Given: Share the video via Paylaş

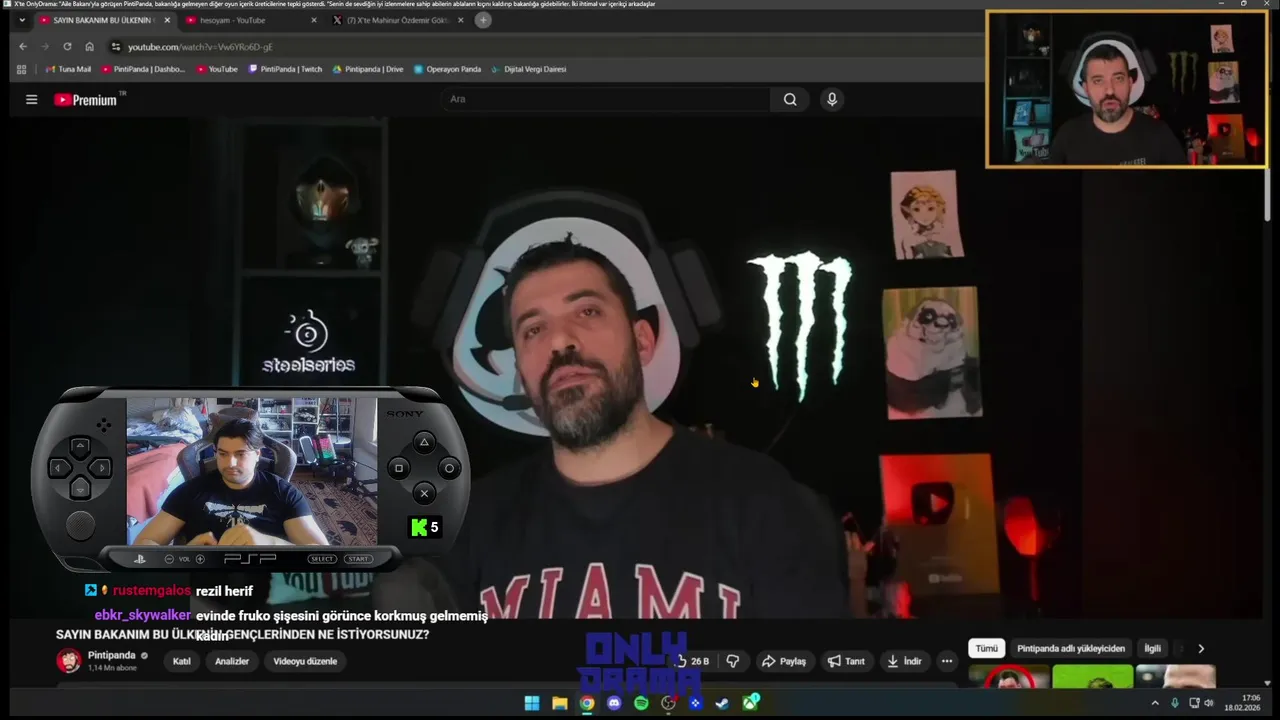Looking at the screenshot, I should [x=784, y=661].
